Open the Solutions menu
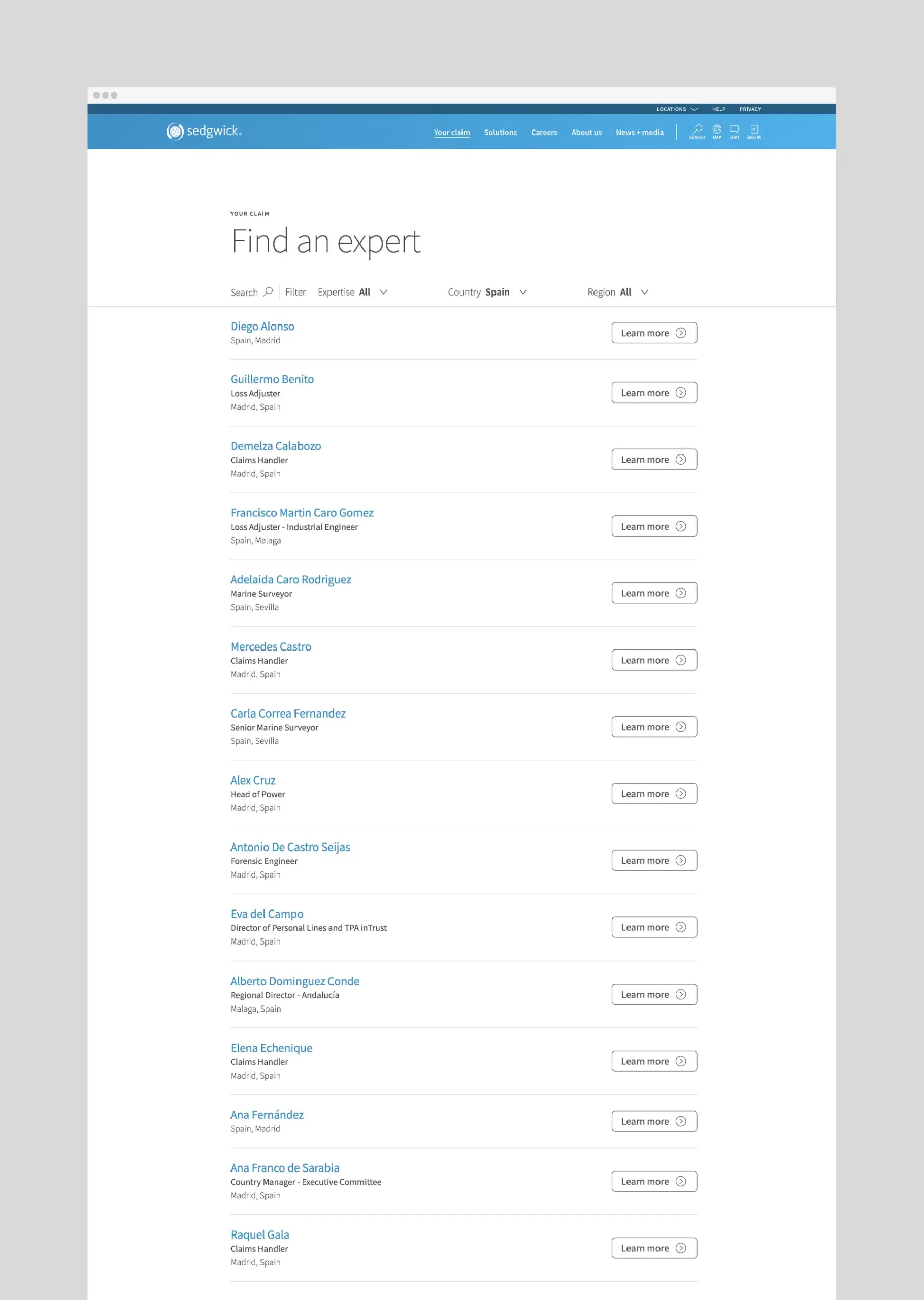This screenshot has width=924, height=1300. pyautogui.click(x=500, y=132)
